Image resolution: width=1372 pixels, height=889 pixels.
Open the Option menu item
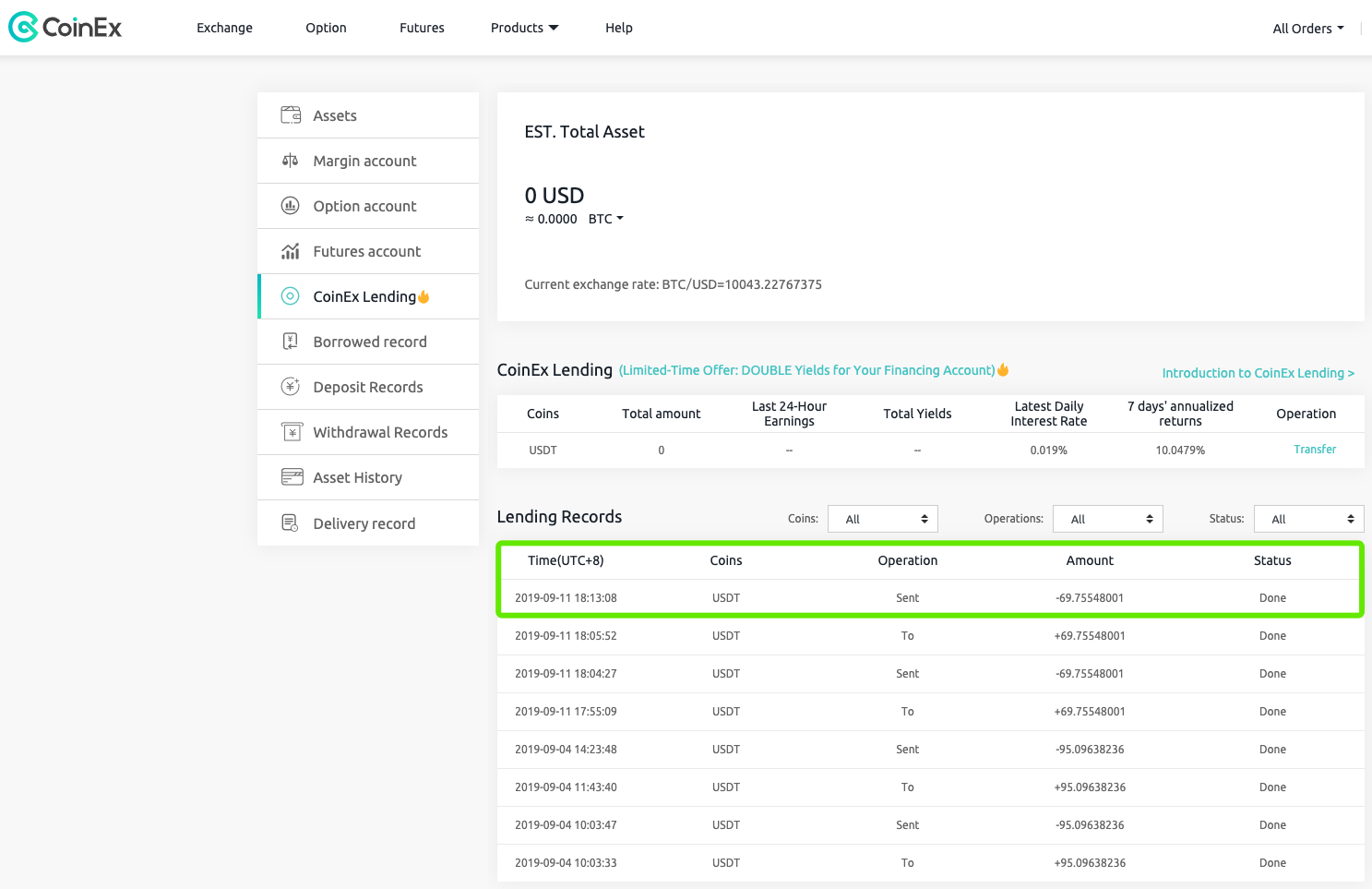[x=326, y=28]
